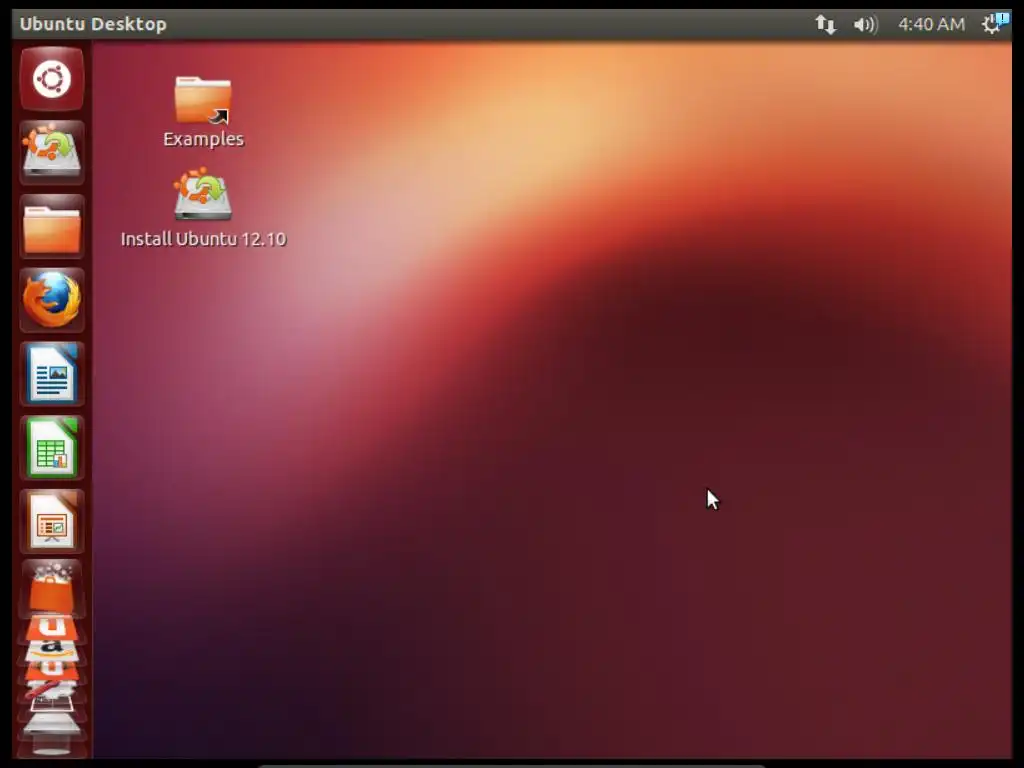The width and height of the screenshot is (1024, 768).
Task: Click the Ubuntu Desktop title in the top panel
Action: [93, 24]
